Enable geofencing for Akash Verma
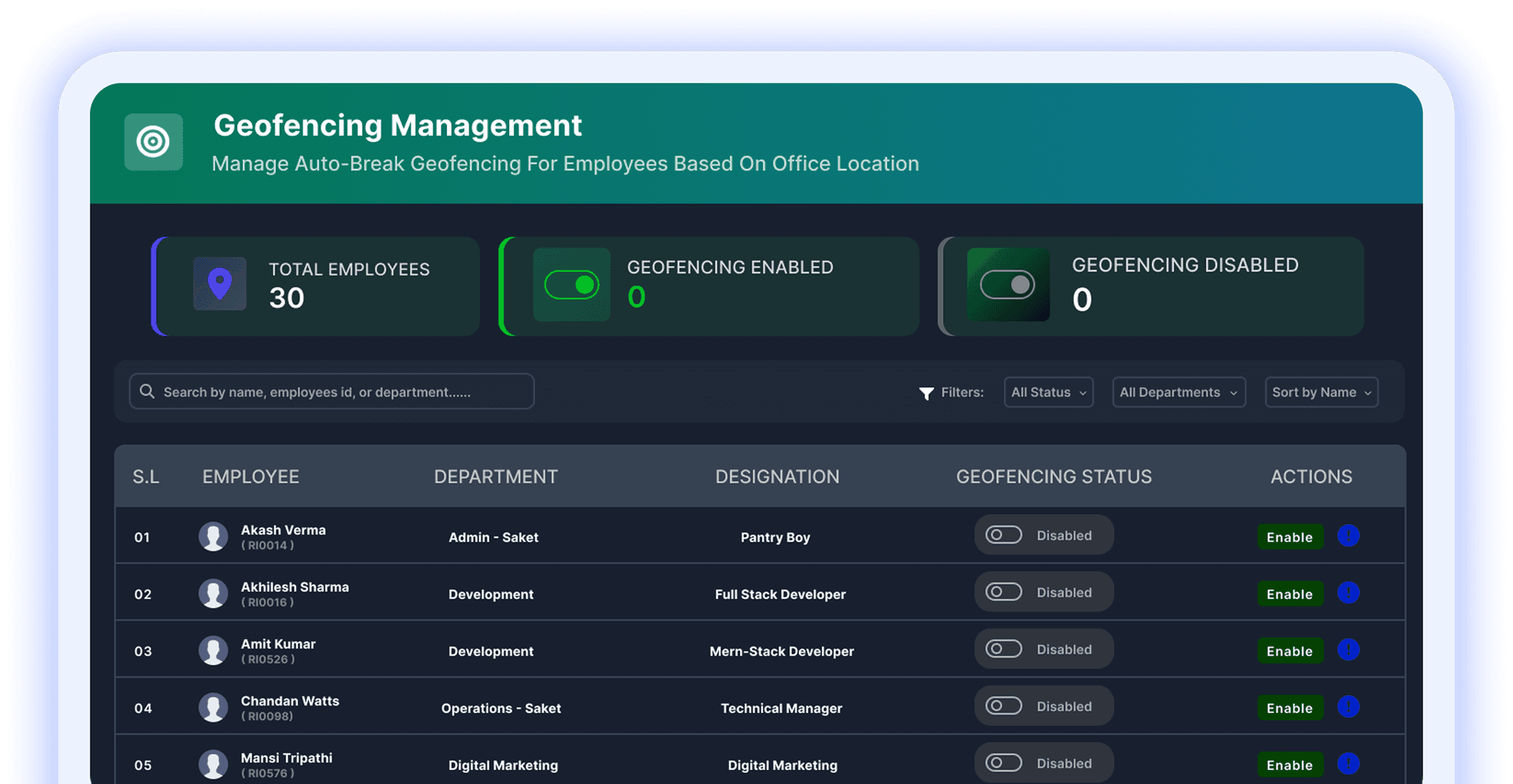Viewport: 1513px width, 784px height. pos(1290,537)
